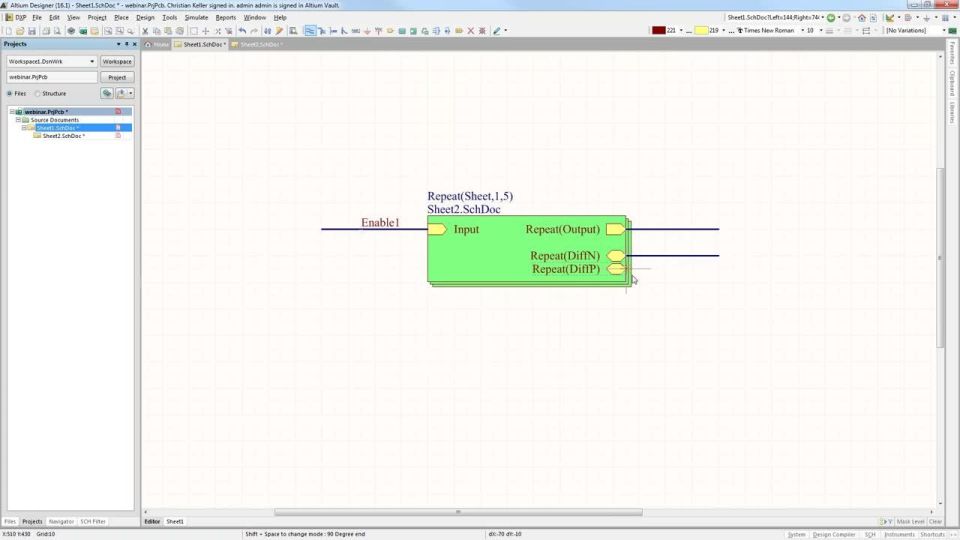Select the Place No ERC red X tool
The image size is (960, 540).
pyautogui.click(x=471, y=31)
